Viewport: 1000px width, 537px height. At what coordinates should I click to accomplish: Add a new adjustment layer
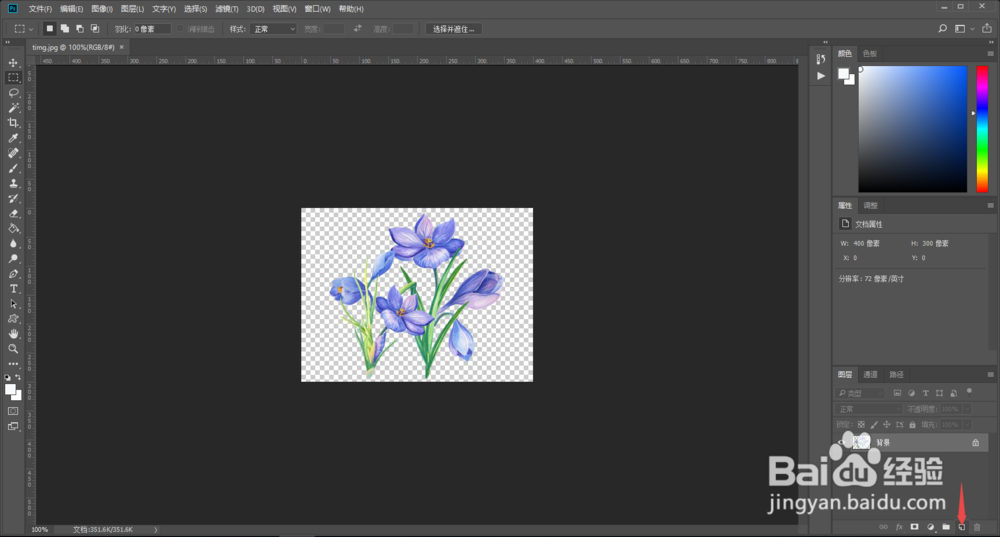(930, 527)
